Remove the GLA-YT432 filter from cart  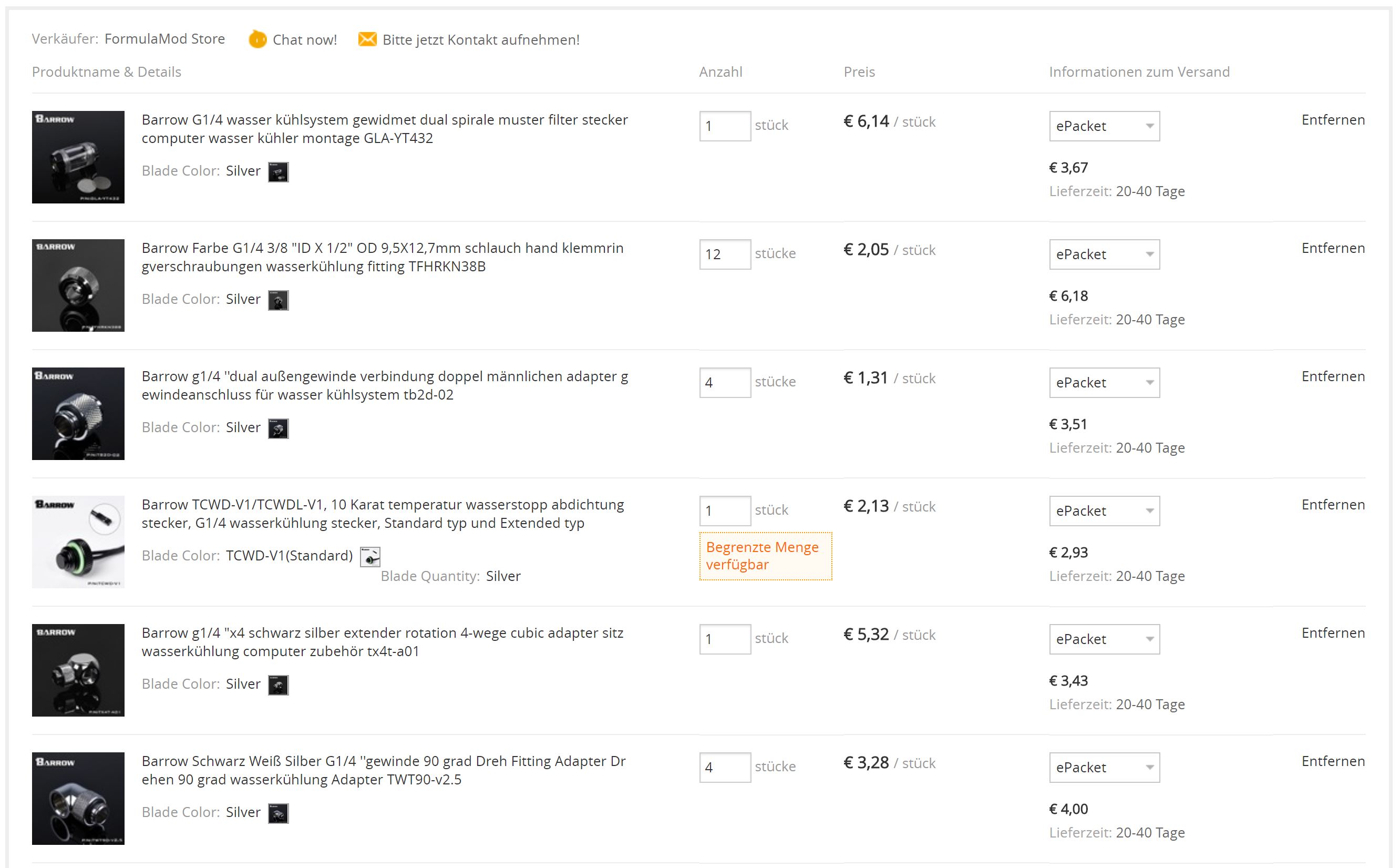(1332, 120)
